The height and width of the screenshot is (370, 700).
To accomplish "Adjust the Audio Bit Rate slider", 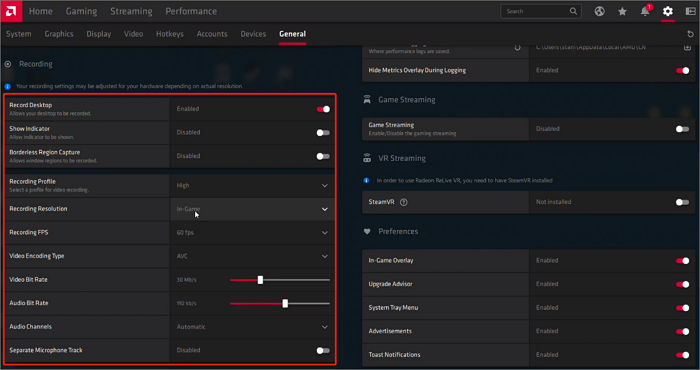I will tap(285, 304).
